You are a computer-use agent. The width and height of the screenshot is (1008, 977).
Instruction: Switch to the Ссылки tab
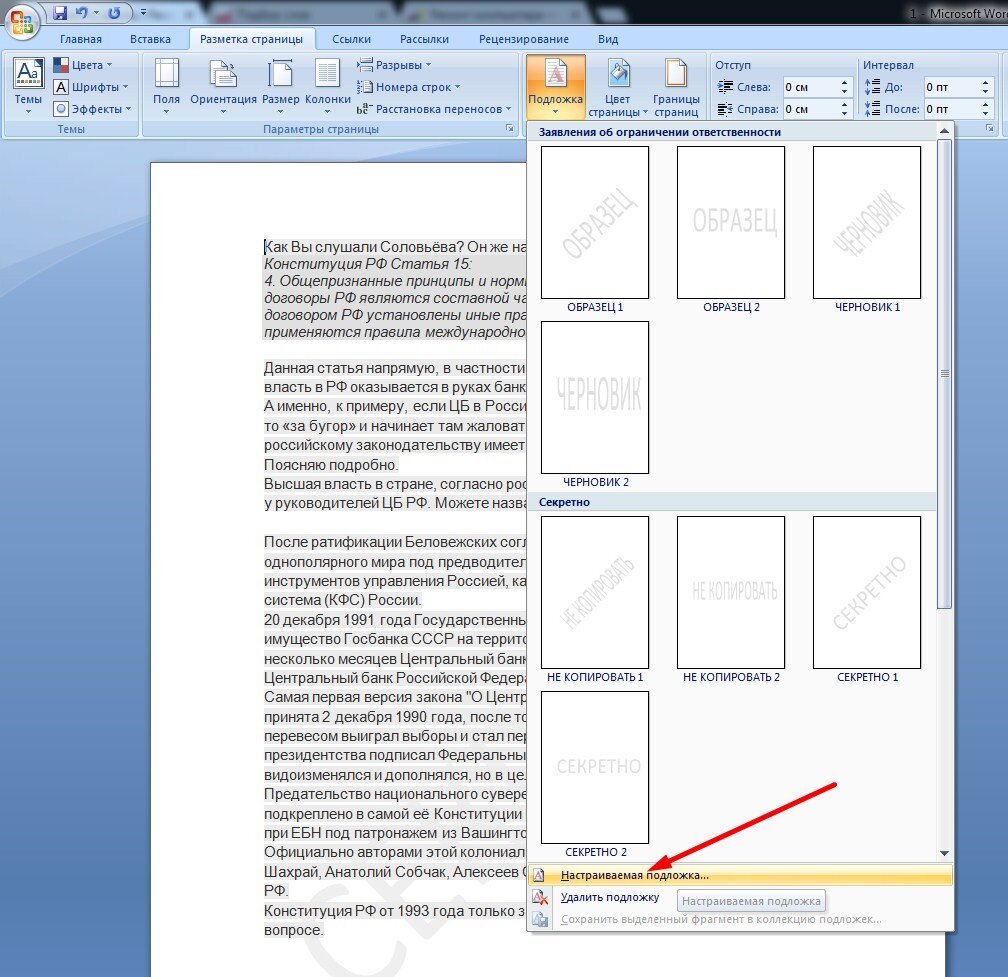[x=351, y=39]
